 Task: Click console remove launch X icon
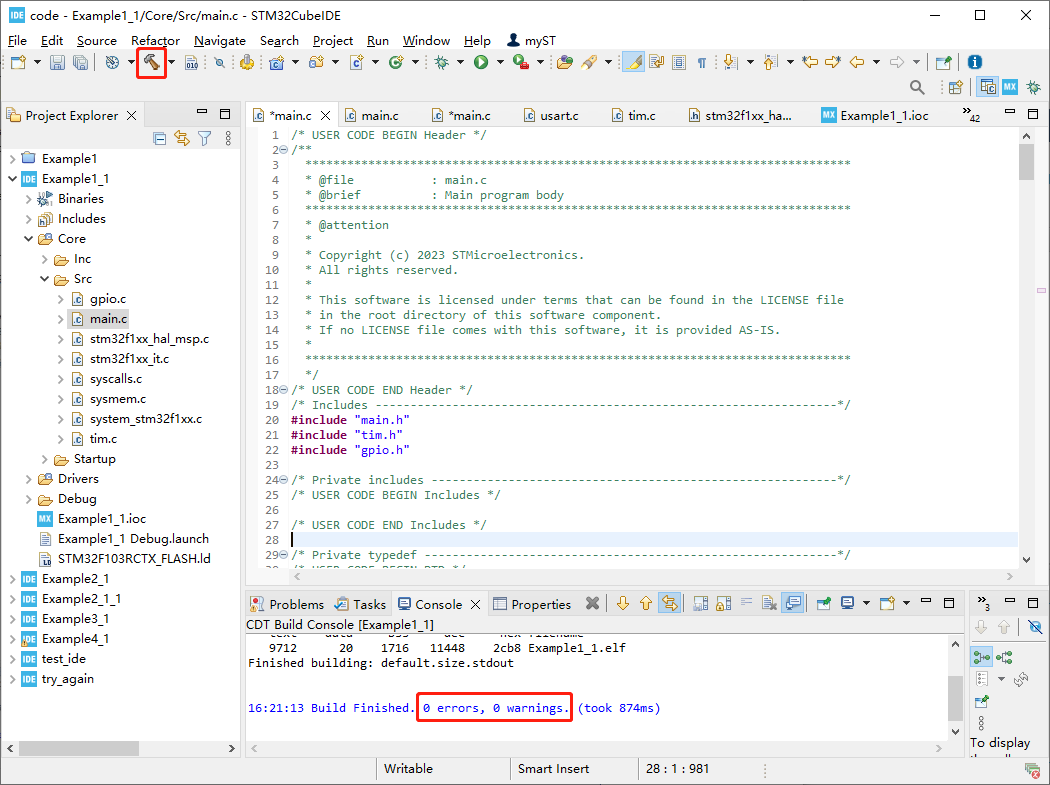(x=592, y=603)
